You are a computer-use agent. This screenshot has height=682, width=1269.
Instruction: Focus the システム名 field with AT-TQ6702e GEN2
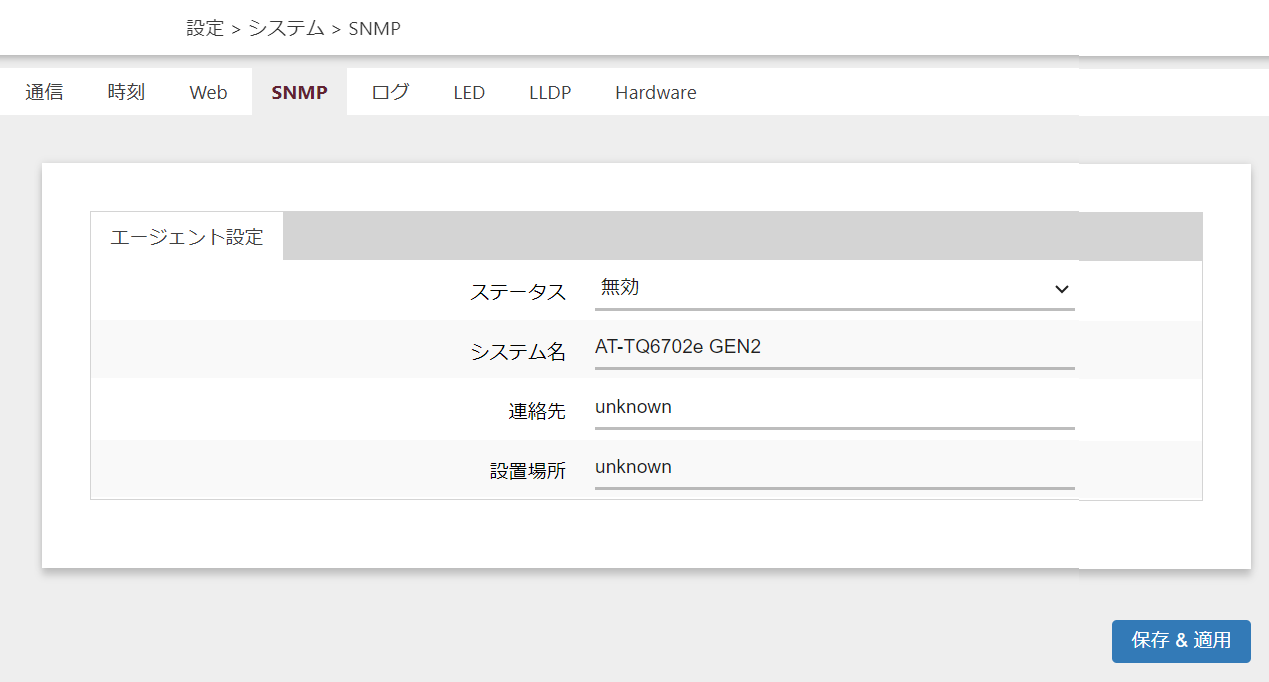834,348
